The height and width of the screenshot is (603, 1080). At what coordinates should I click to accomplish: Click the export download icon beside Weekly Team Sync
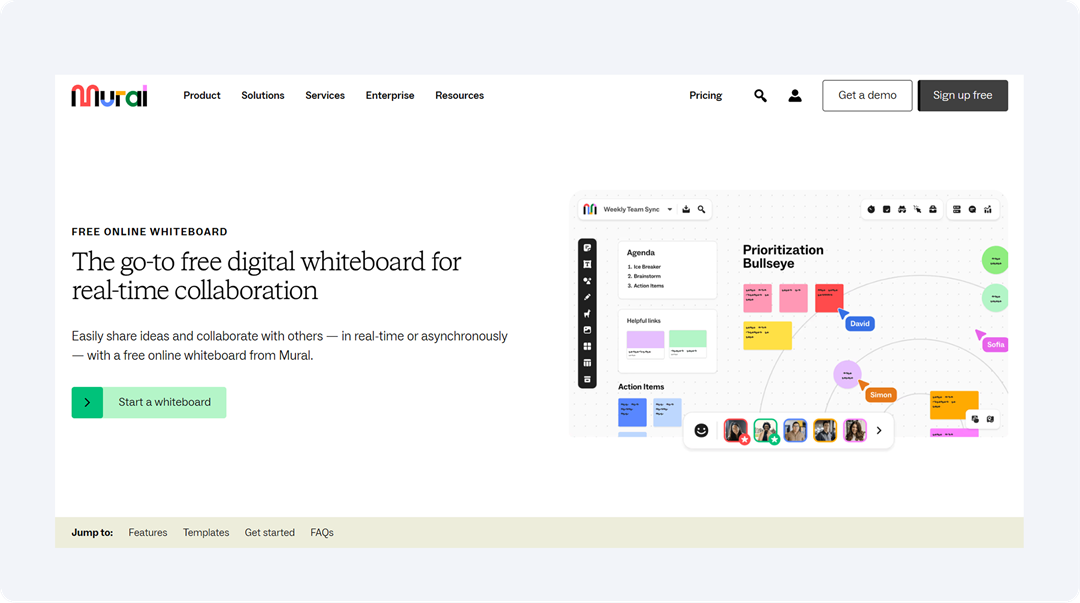[686, 209]
